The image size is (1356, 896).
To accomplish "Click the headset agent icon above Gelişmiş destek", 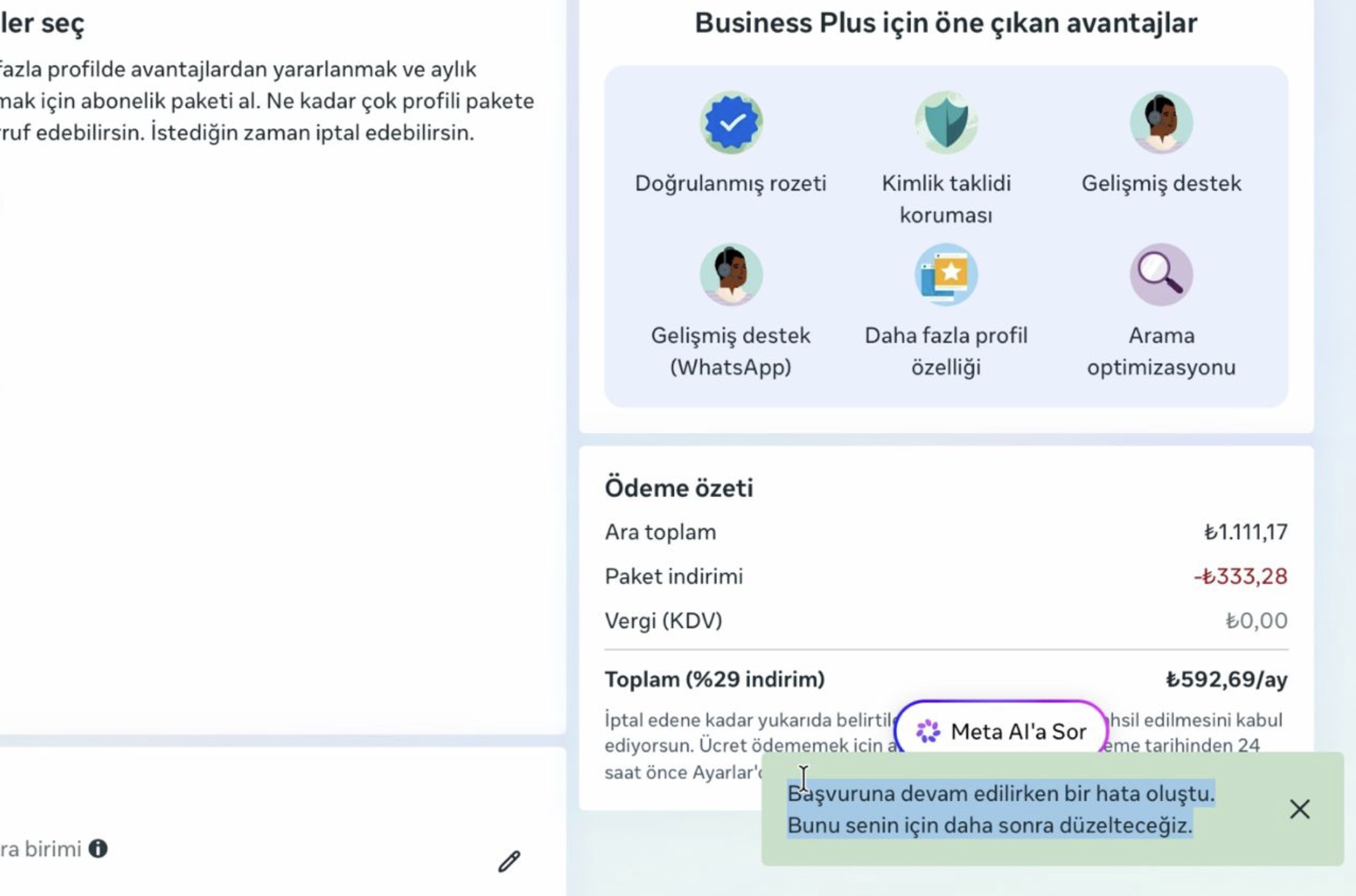I will coord(1161,122).
